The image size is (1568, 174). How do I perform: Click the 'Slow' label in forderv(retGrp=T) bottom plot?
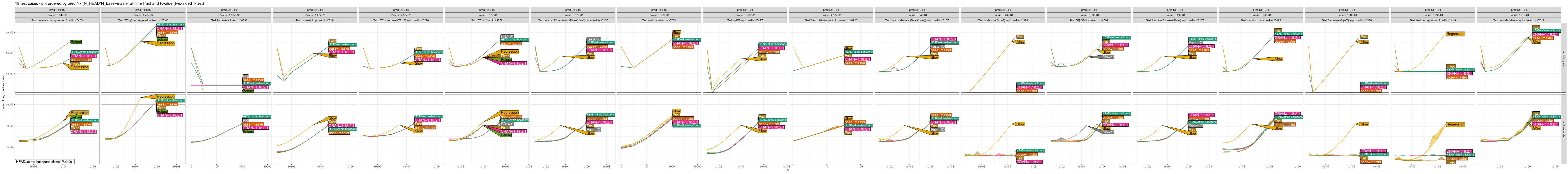(x=1364, y=124)
